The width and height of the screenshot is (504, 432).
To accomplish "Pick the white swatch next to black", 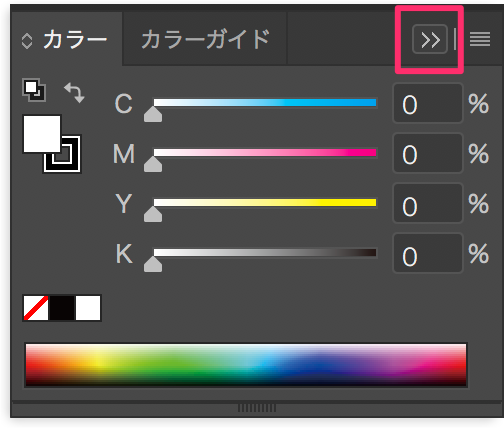I will click(88, 308).
